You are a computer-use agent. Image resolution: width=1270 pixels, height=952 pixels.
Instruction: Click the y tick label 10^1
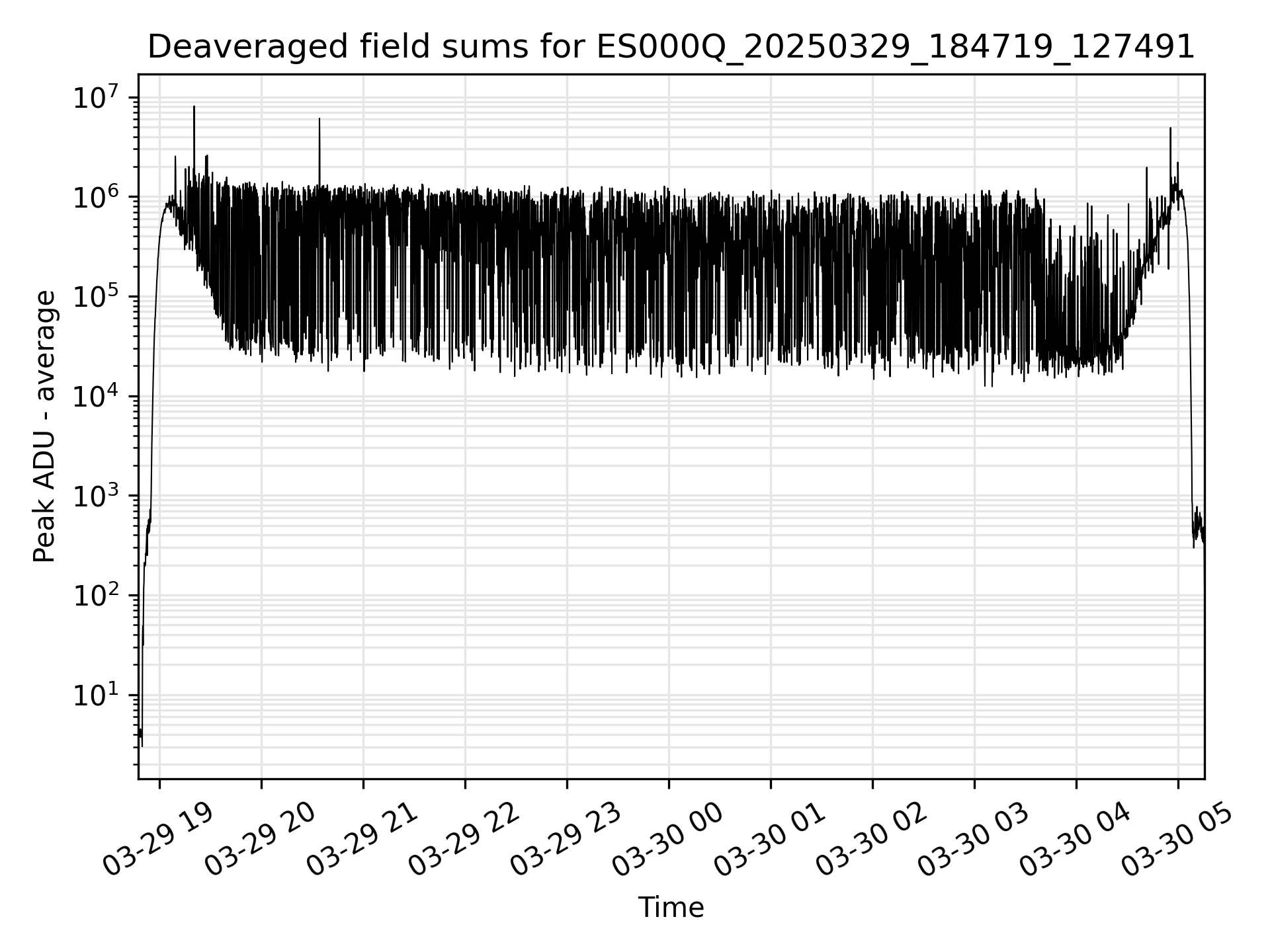click(97, 695)
